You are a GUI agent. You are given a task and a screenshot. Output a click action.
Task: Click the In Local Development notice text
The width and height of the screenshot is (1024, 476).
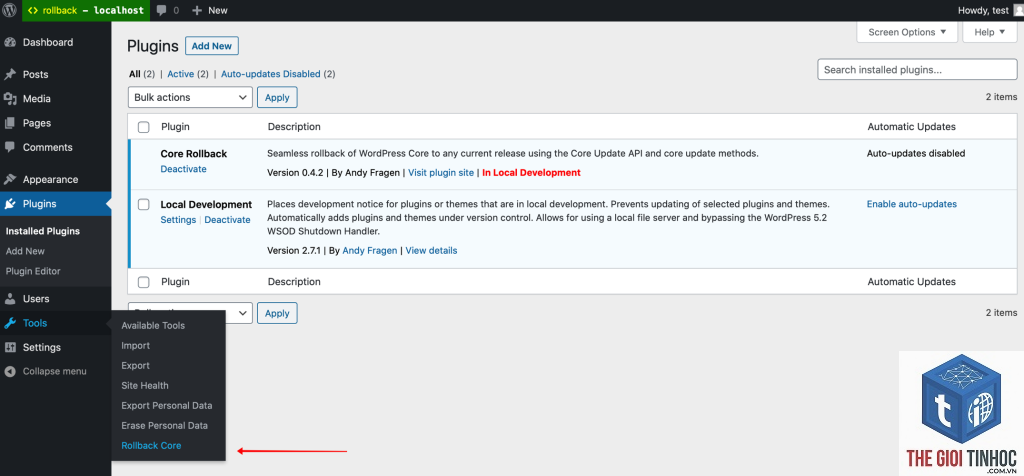pyautogui.click(x=531, y=172)
